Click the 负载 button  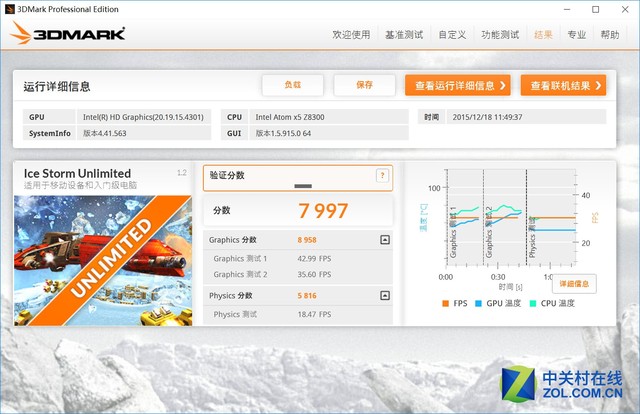coord(293,85)
